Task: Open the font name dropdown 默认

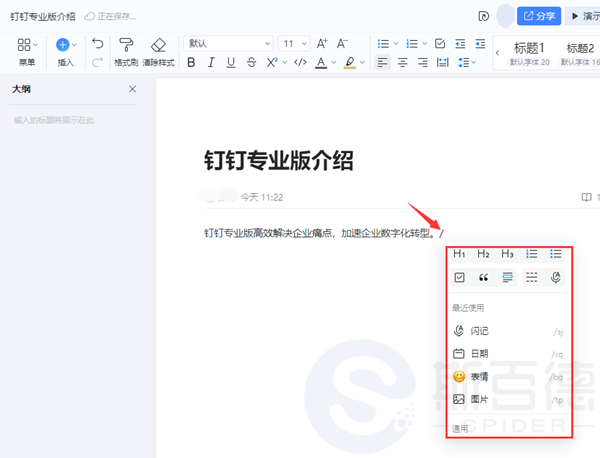Action: 228,44
